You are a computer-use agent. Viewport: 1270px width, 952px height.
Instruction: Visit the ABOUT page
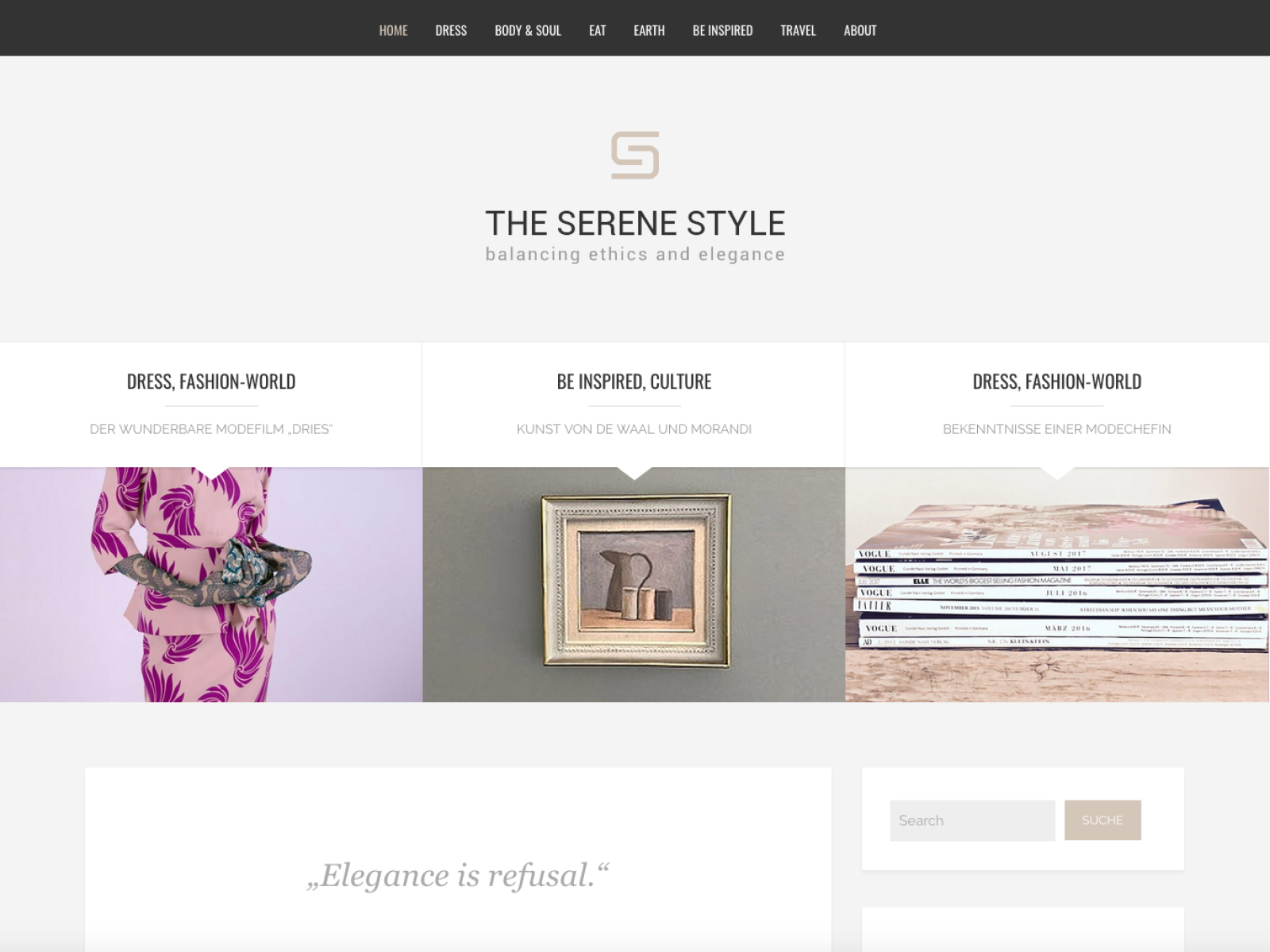(x=860, y=30)
